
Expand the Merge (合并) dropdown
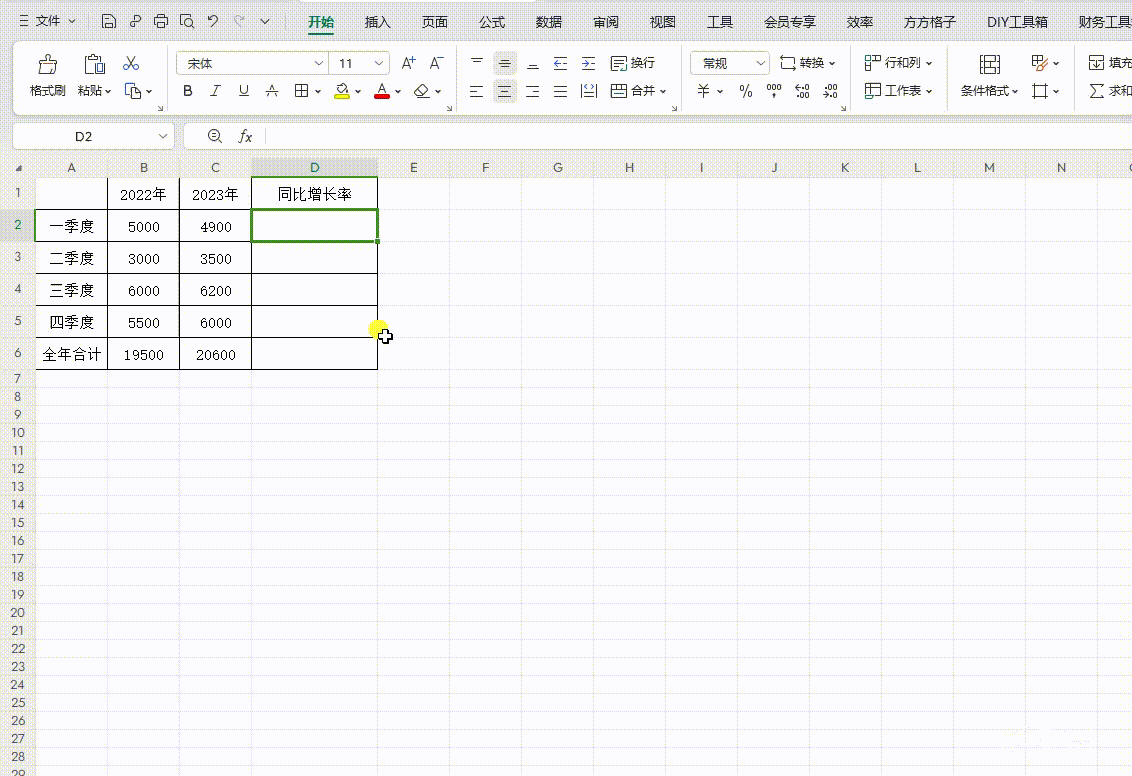pos(663,92)
